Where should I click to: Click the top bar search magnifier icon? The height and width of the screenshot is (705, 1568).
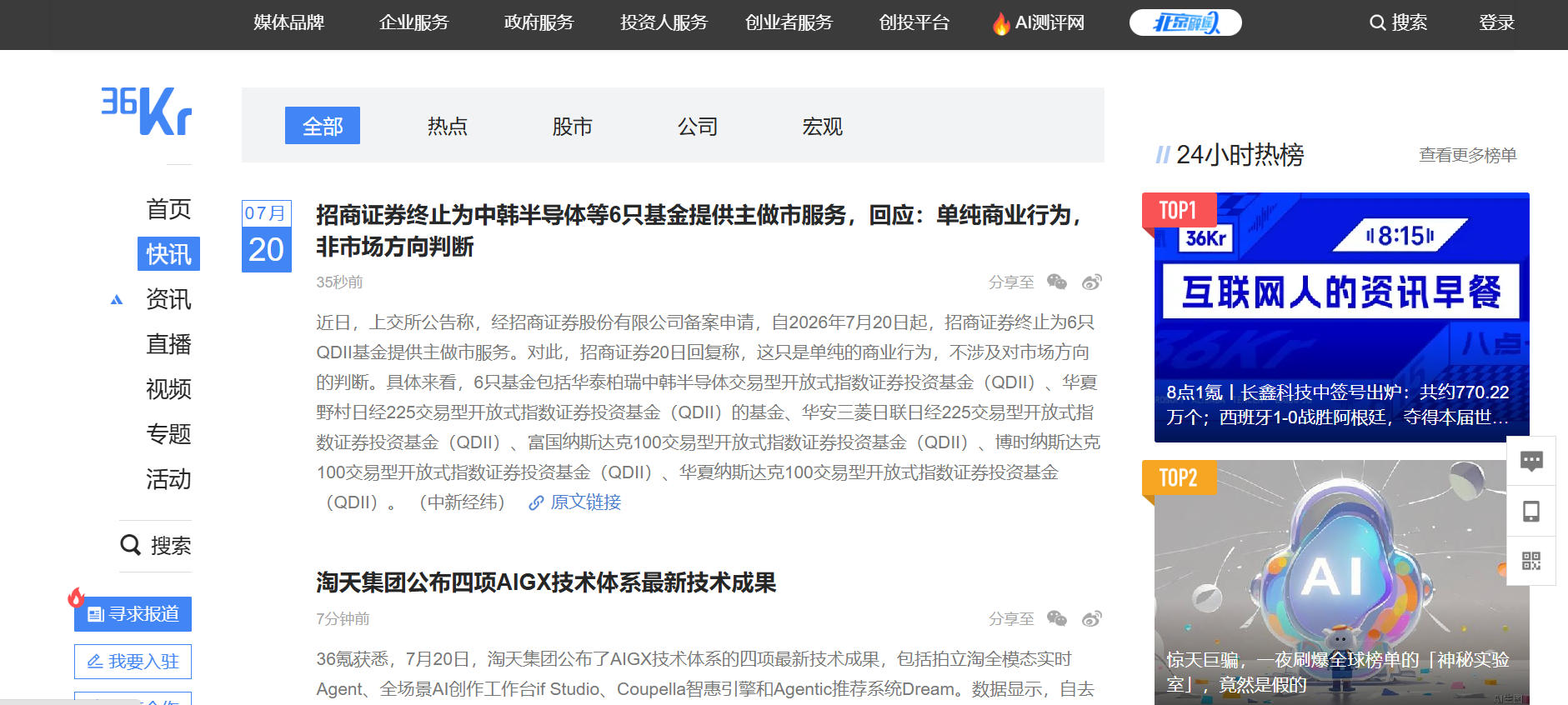1378,22
